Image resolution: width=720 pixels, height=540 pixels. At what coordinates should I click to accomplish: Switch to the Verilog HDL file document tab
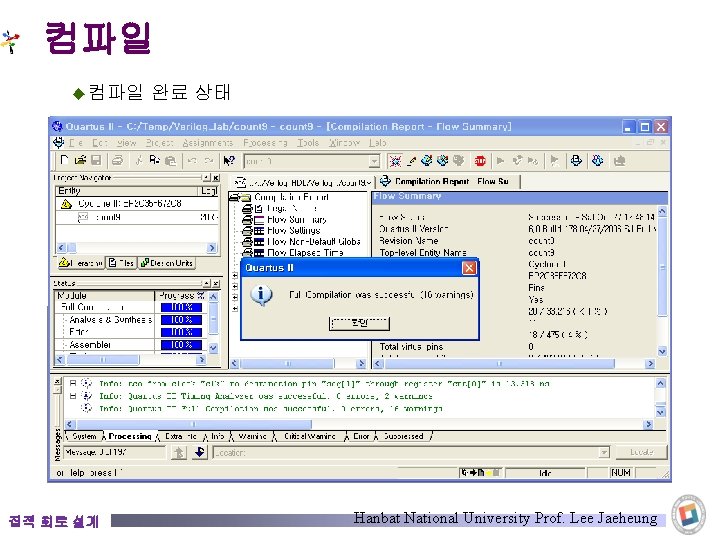click(303, 183)
